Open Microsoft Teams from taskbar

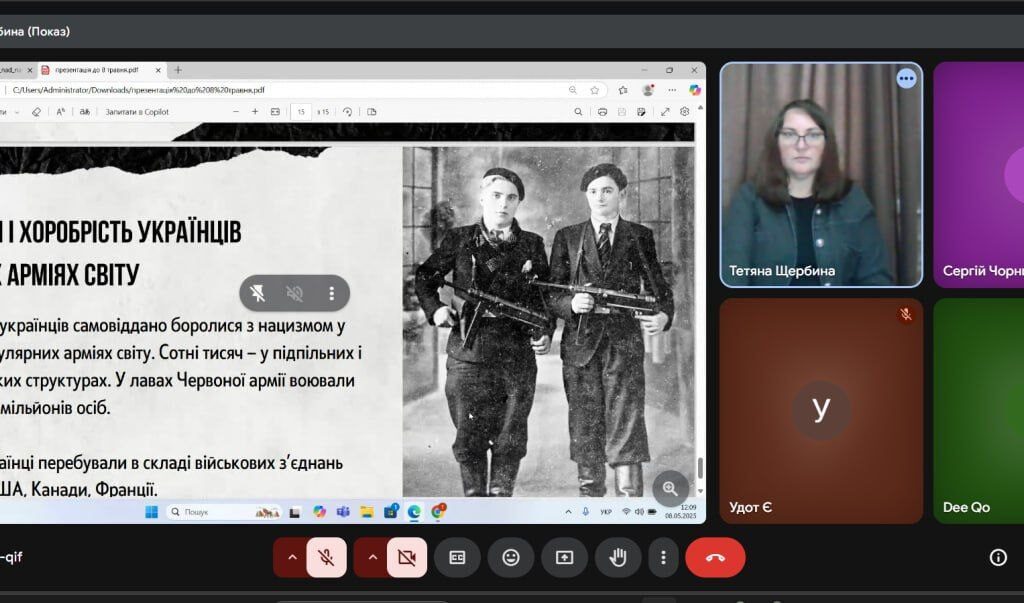click(x=343, y=512)
